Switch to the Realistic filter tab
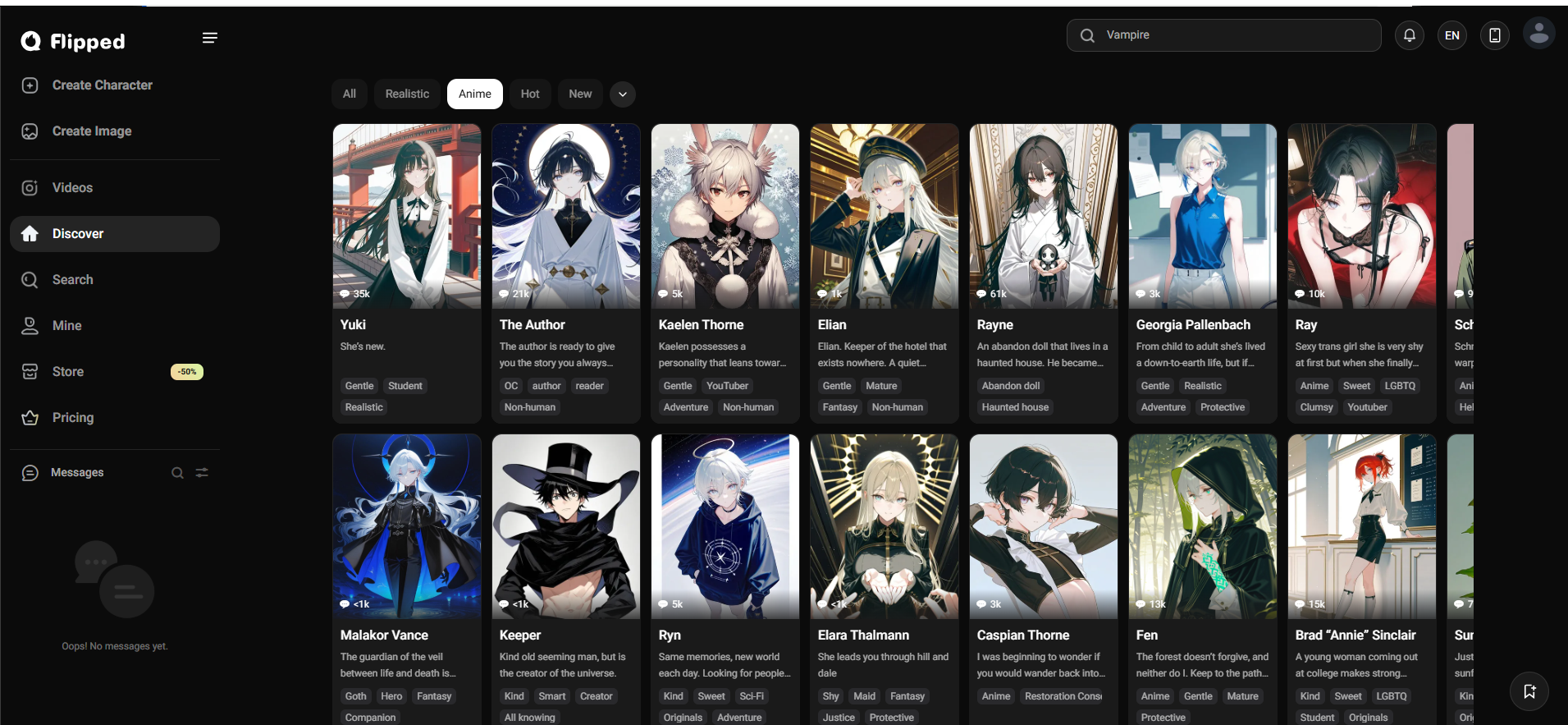1568x725 pixels. (407, 94)
